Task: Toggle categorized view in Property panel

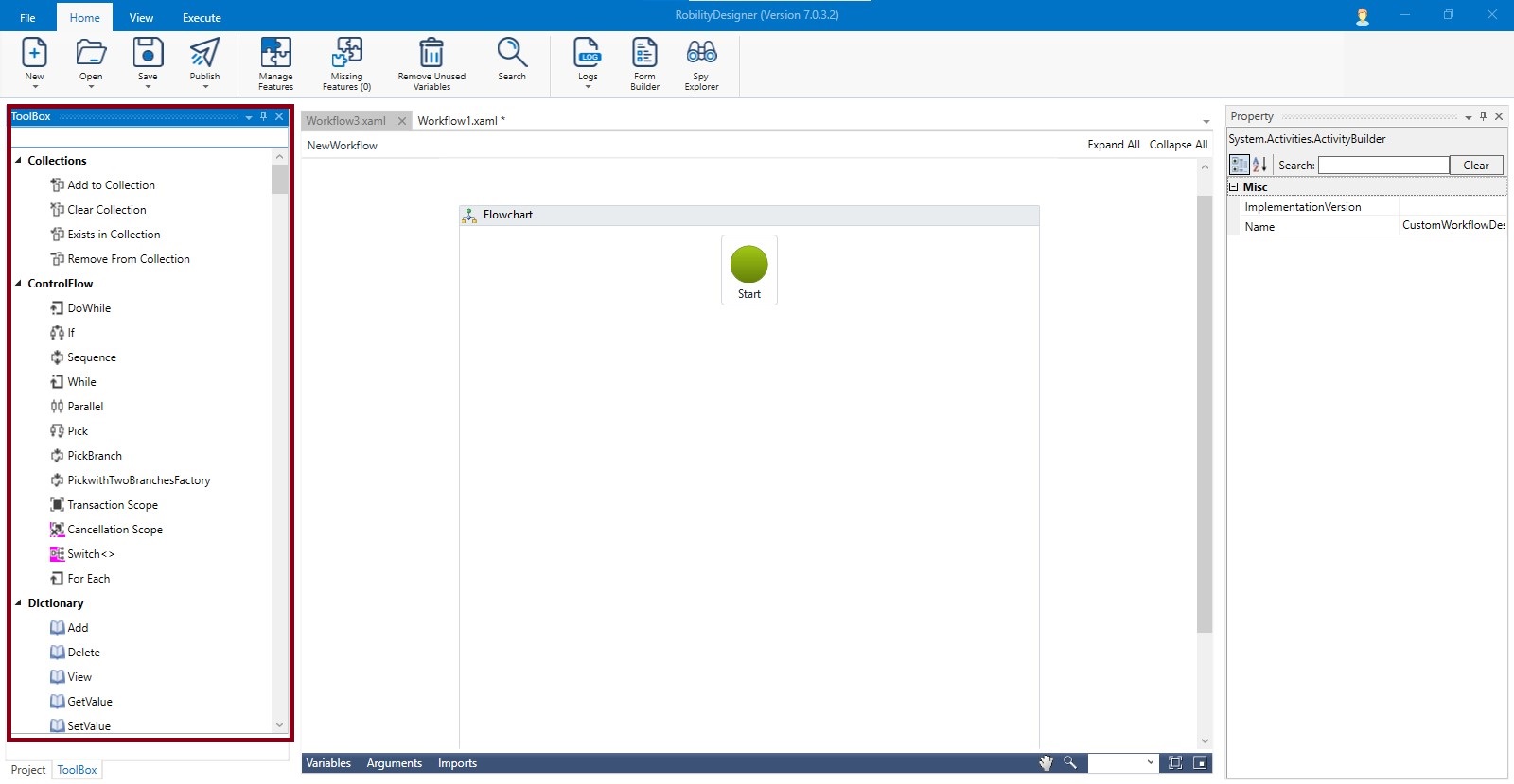Action: tap(1239, 165)
